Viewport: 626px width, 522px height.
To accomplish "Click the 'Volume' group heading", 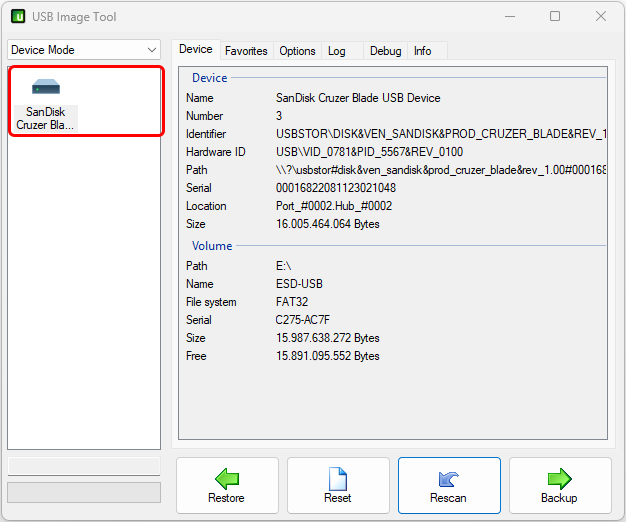I will (x=212, y=246).
